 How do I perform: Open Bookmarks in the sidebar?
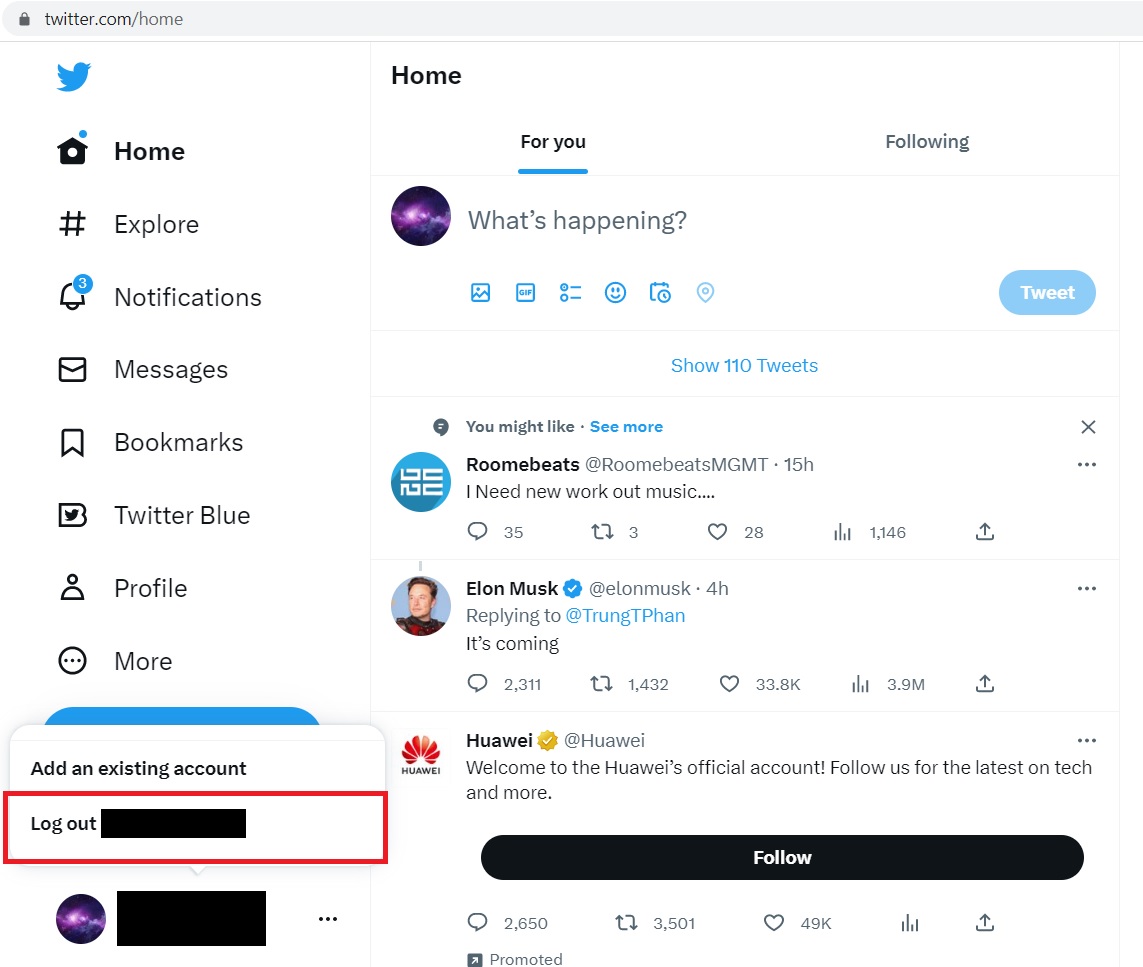(x=150, y=442)
